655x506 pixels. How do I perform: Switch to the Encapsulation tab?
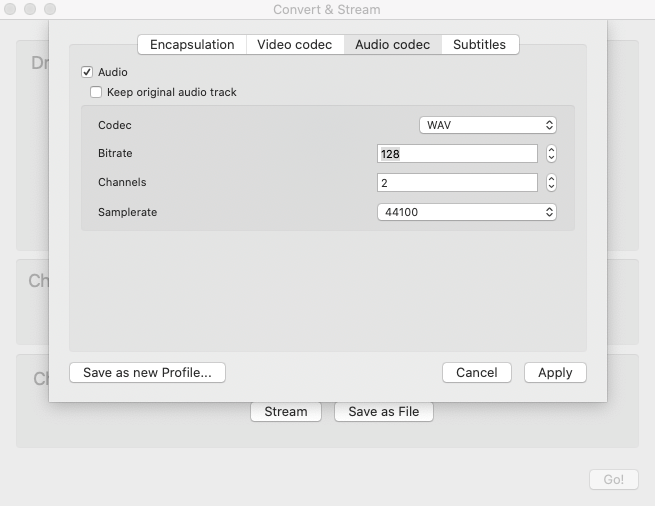coord(192,44)
